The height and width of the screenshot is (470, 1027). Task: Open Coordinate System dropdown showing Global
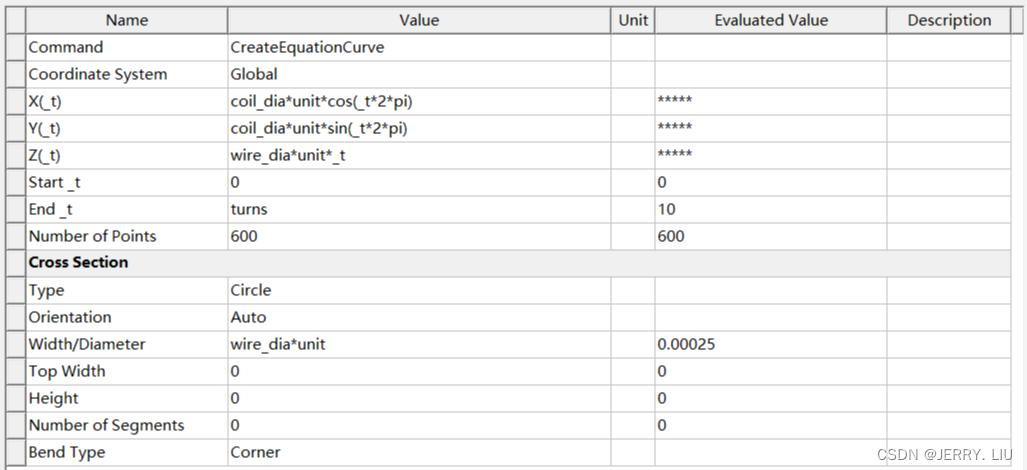click(419, 75)
